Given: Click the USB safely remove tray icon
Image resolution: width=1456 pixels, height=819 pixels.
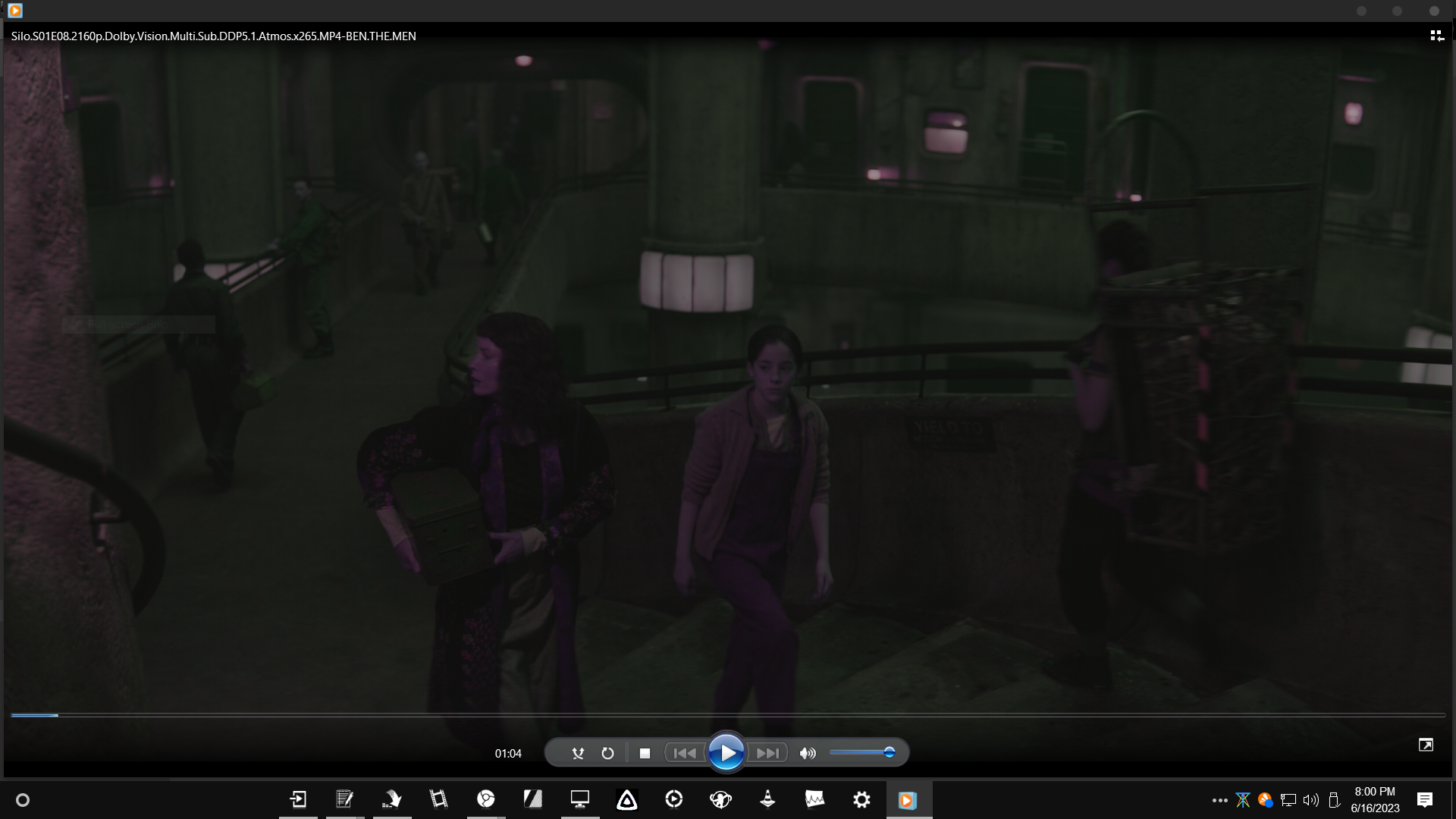Looking at the screenshot, I should [x=1335, y=800].
